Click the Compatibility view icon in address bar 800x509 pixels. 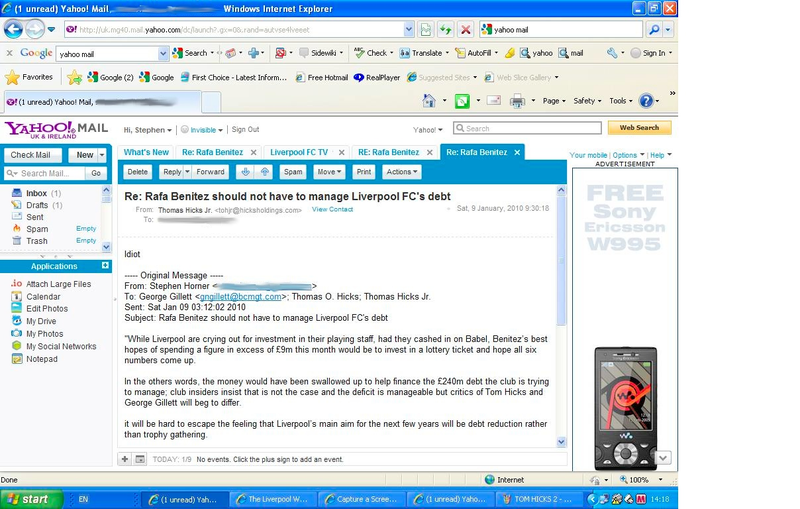pos(426,30)
